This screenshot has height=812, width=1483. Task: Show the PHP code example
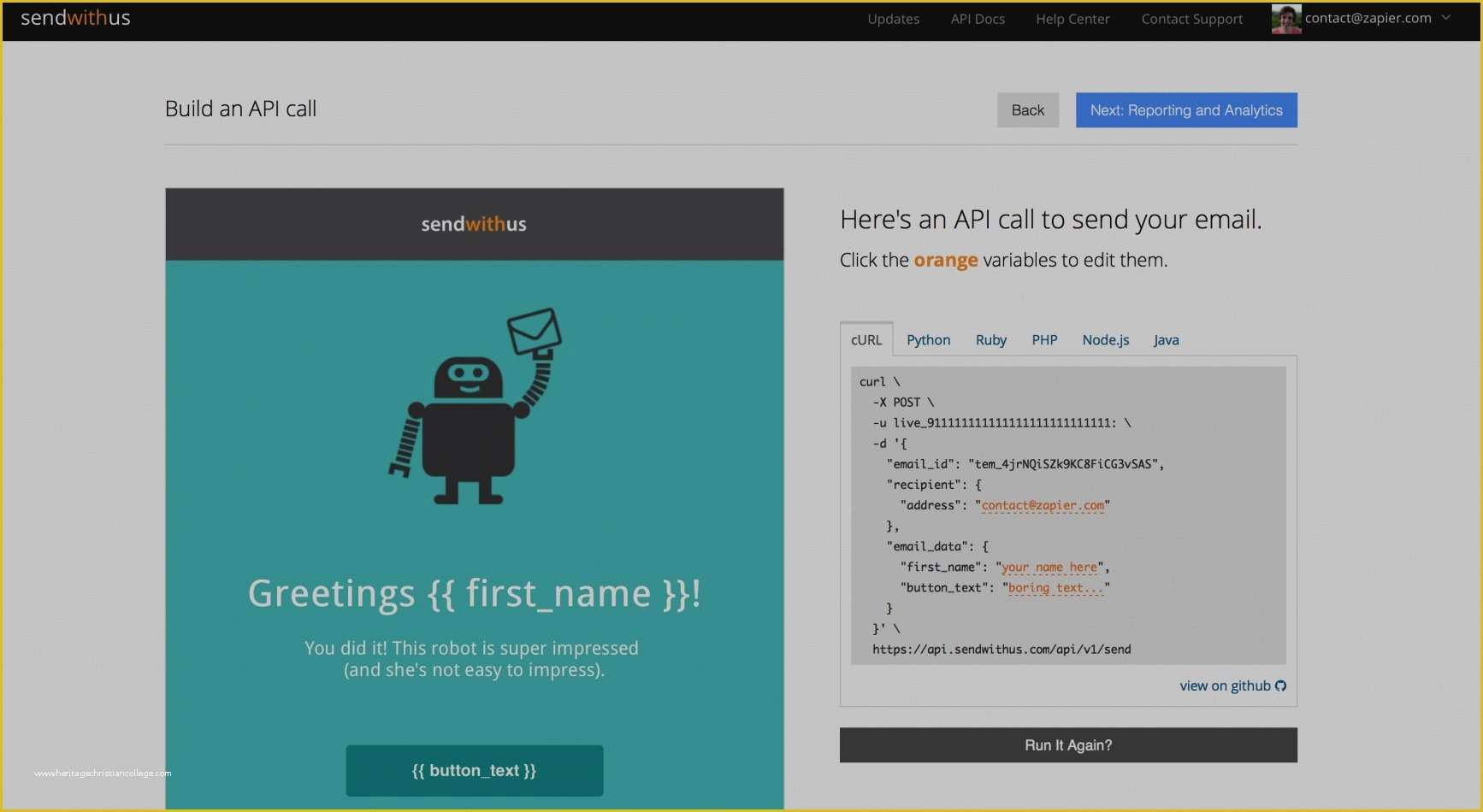pyautogui.click(x=1044, y=340)
